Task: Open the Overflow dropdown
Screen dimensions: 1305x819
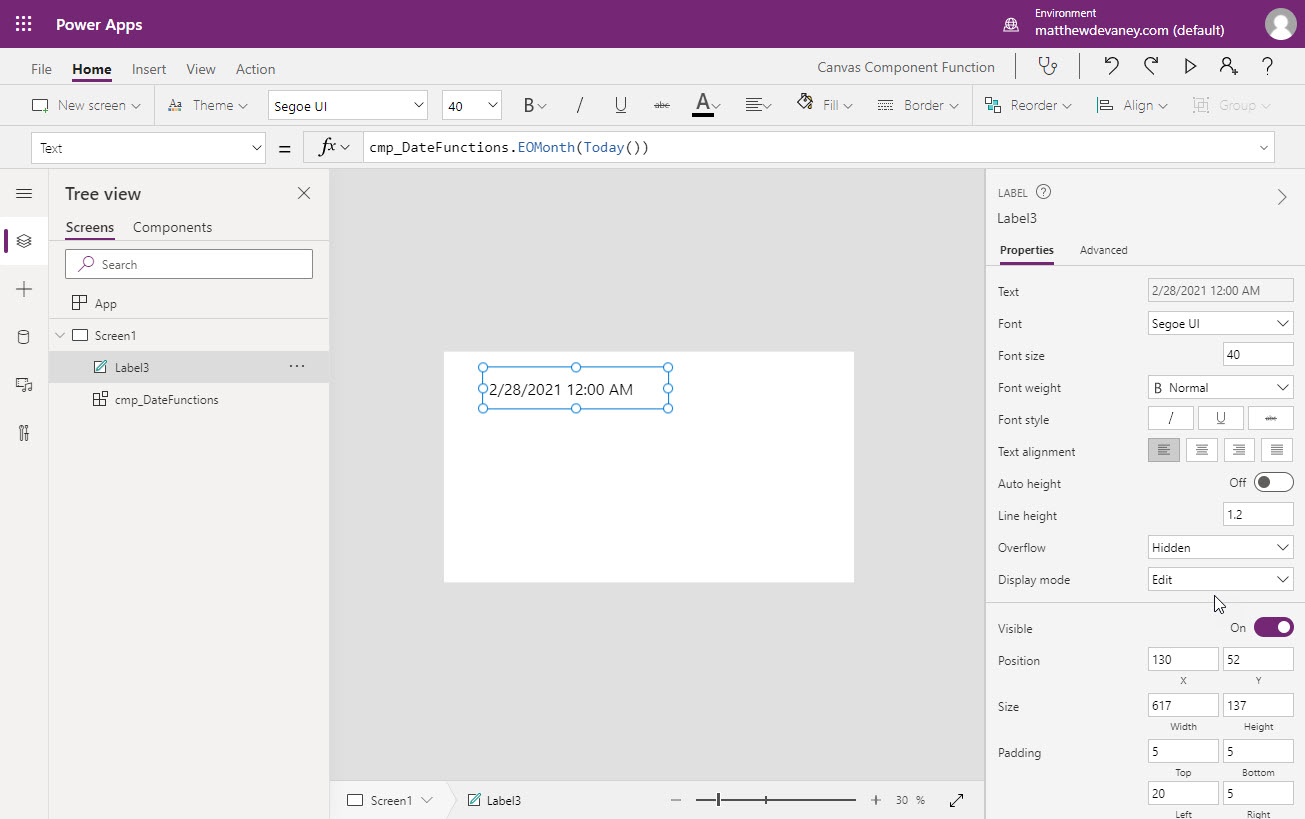Action: tap(1220, 547)
